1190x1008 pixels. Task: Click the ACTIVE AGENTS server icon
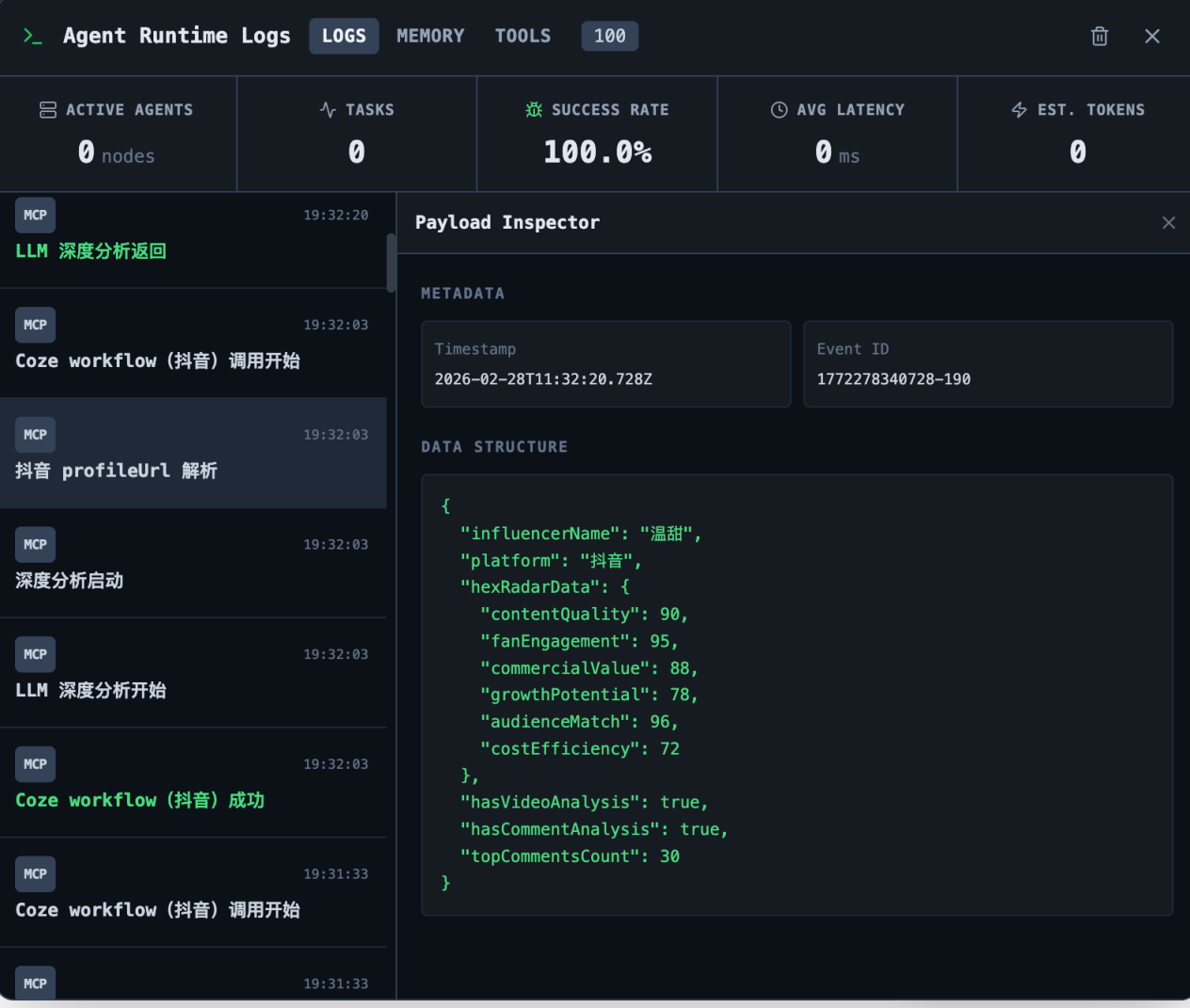[47, 109]
